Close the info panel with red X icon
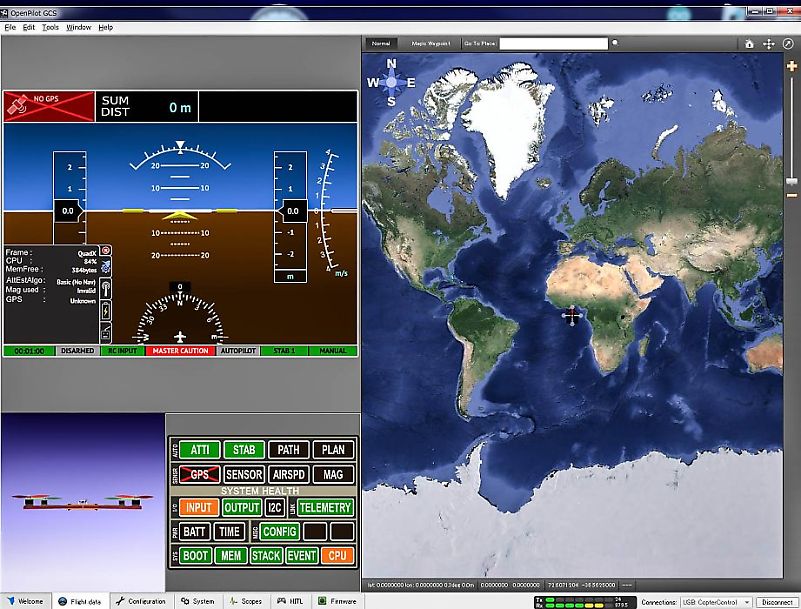Viewport: 801px width, 609px height. [106, 250]
